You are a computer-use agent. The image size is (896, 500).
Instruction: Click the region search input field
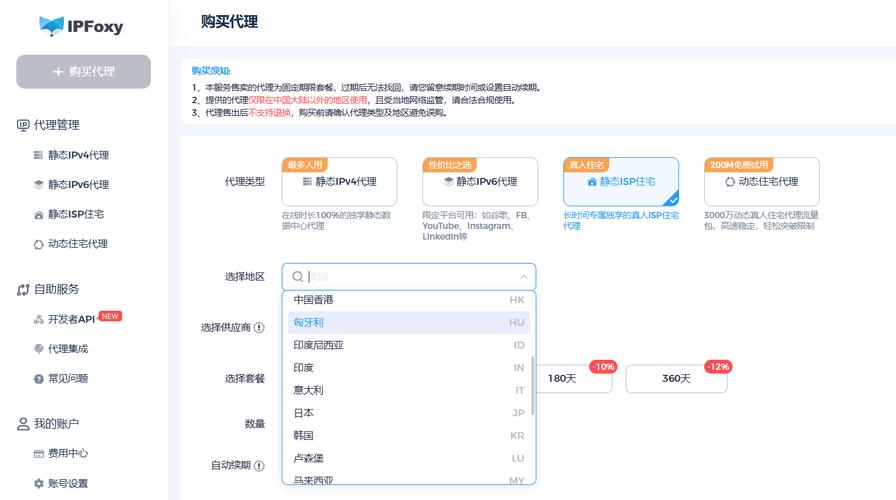409,277
